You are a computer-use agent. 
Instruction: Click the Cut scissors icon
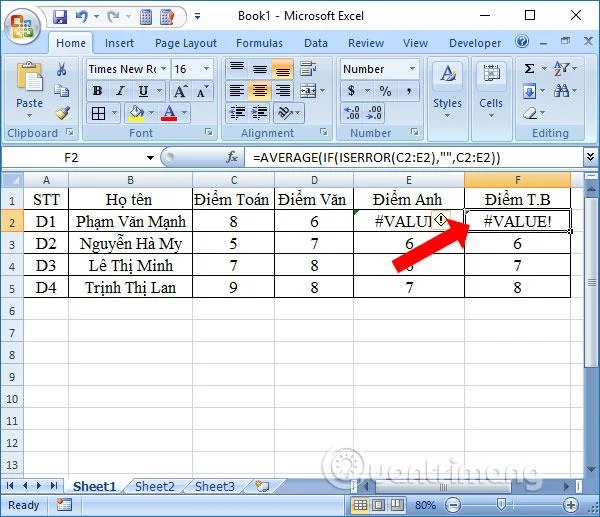[61, 69]
